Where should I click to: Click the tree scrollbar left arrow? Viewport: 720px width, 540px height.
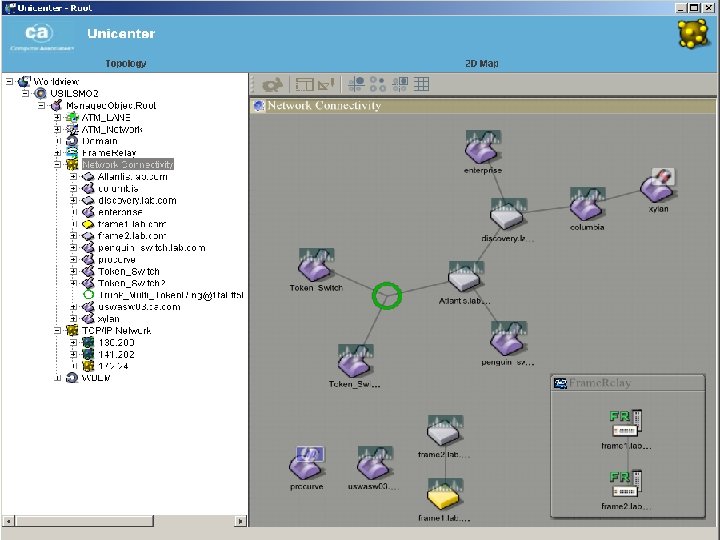click(8, 521)
